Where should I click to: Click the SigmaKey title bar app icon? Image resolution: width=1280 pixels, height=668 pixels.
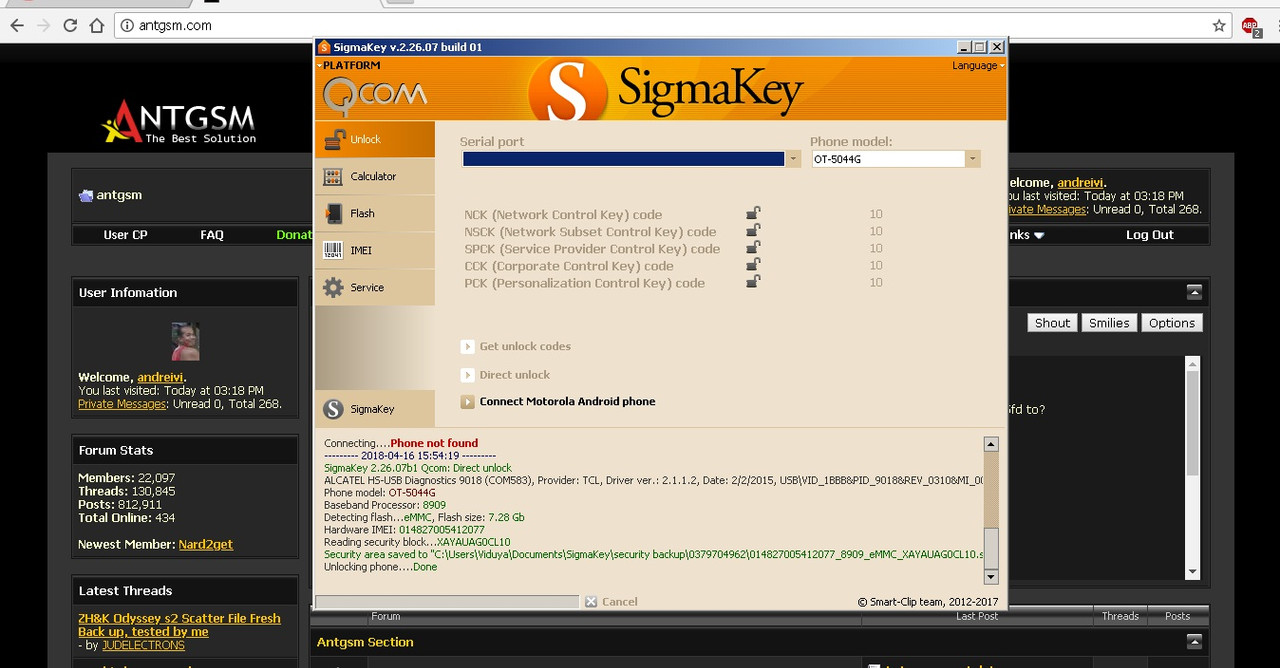(323, 47)
